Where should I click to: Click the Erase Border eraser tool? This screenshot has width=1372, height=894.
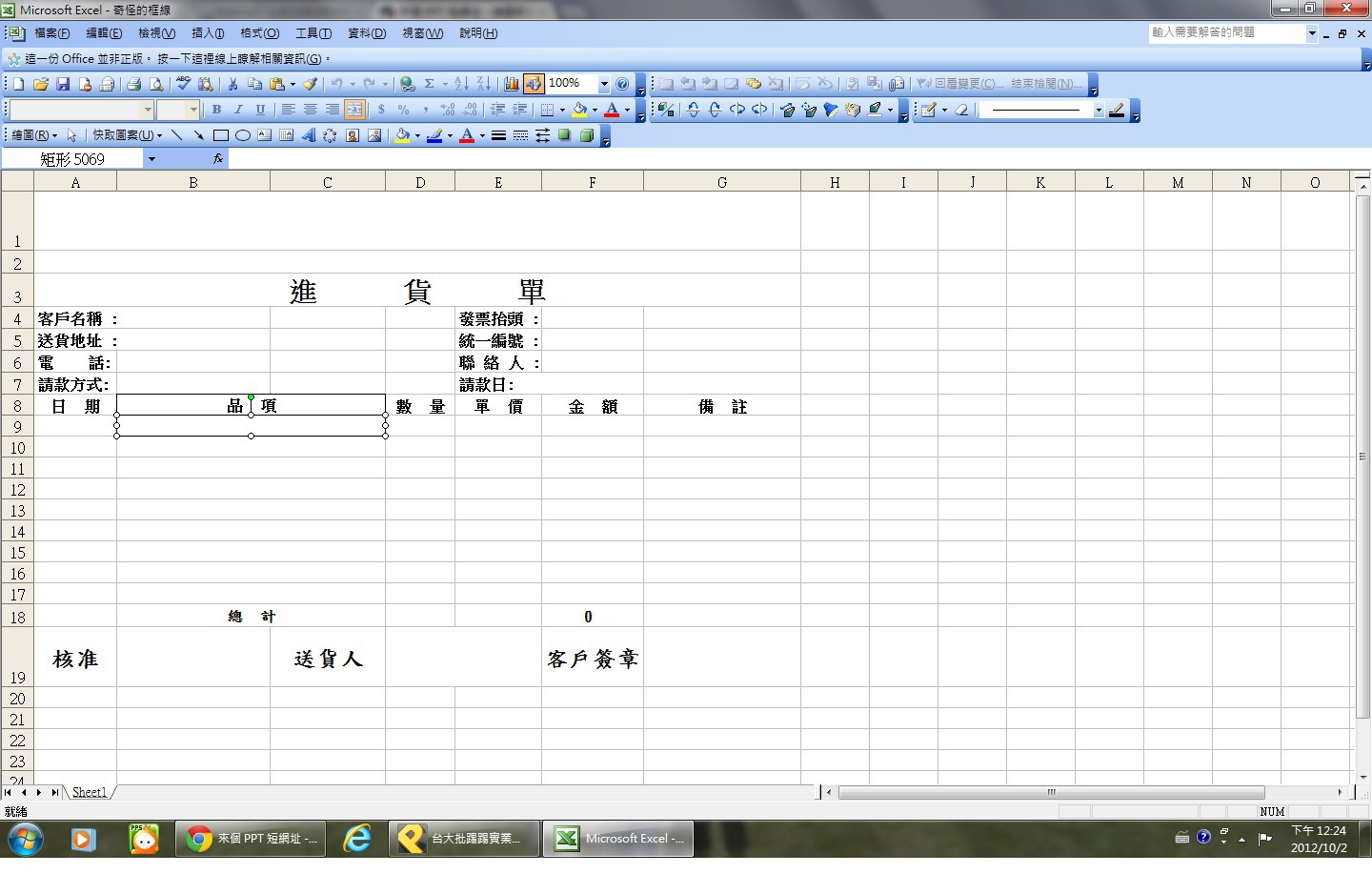coord(961,110)
